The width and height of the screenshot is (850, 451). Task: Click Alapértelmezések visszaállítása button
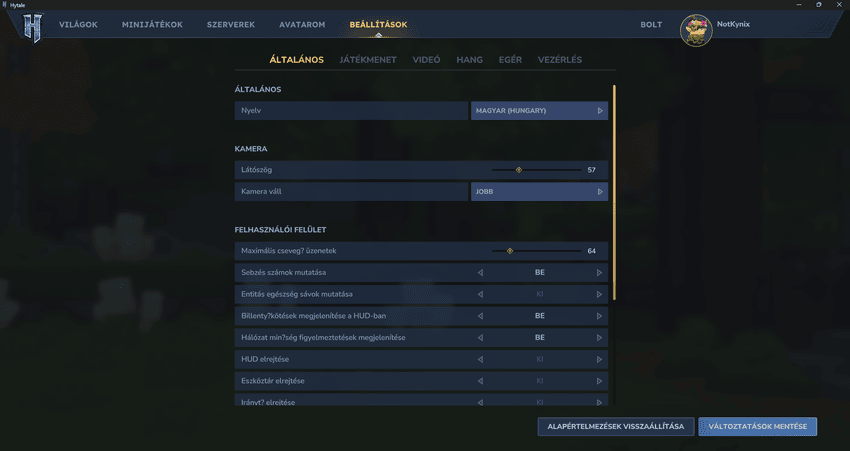tap(615, 427)
